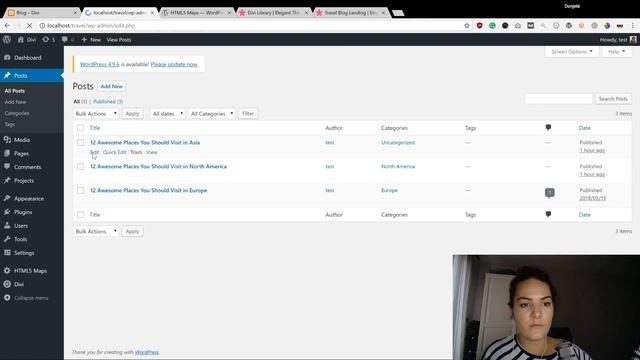Click the Divi site home icon
This screenshot has width=640, height=360.
click(21, 40)
